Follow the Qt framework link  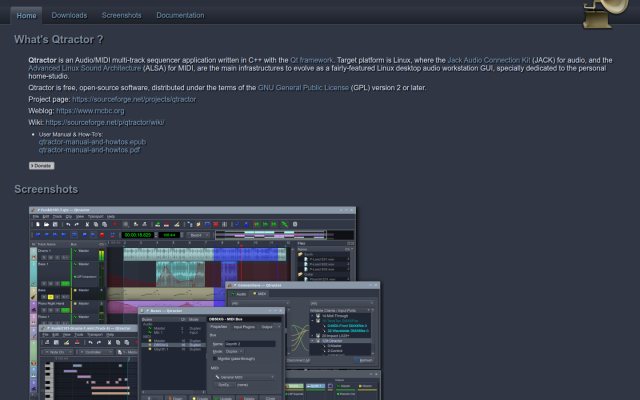click(x=311, y=60)
